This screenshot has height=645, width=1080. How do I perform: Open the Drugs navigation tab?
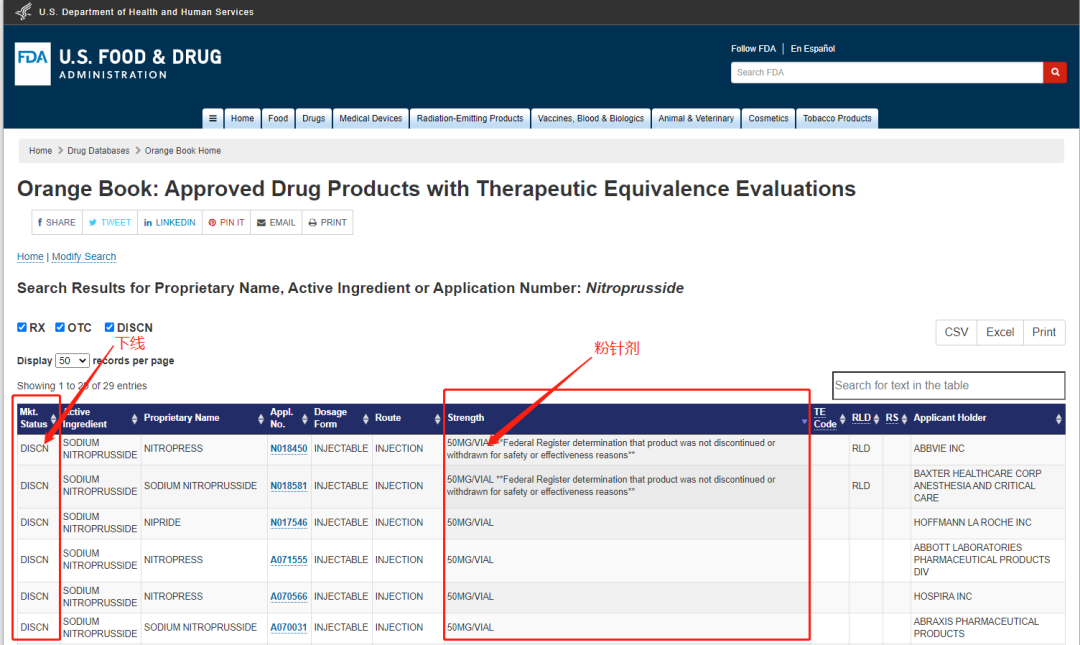coord(314,118)
